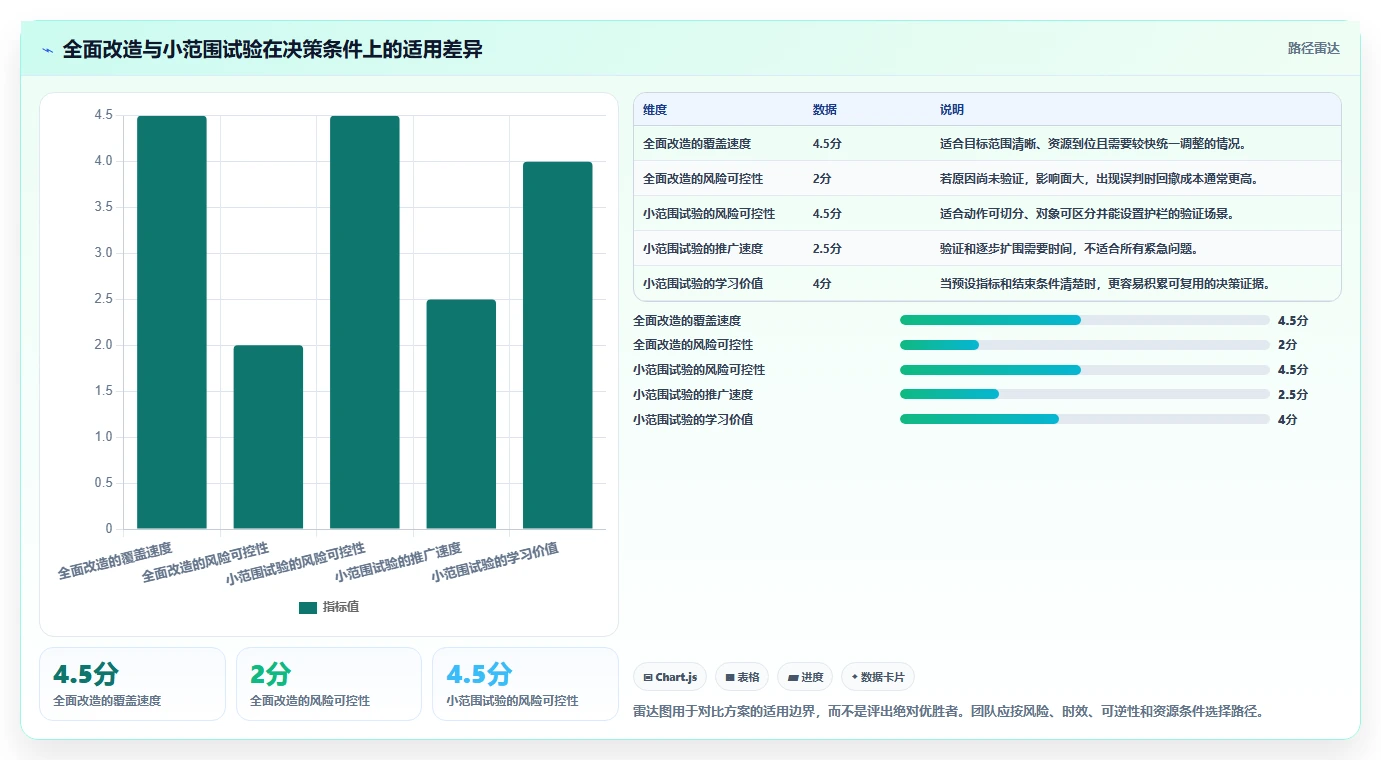1381x760 pixels.
Task: Click the chart bar for 小范围试验的推广速度
Action: click(461, 414)
